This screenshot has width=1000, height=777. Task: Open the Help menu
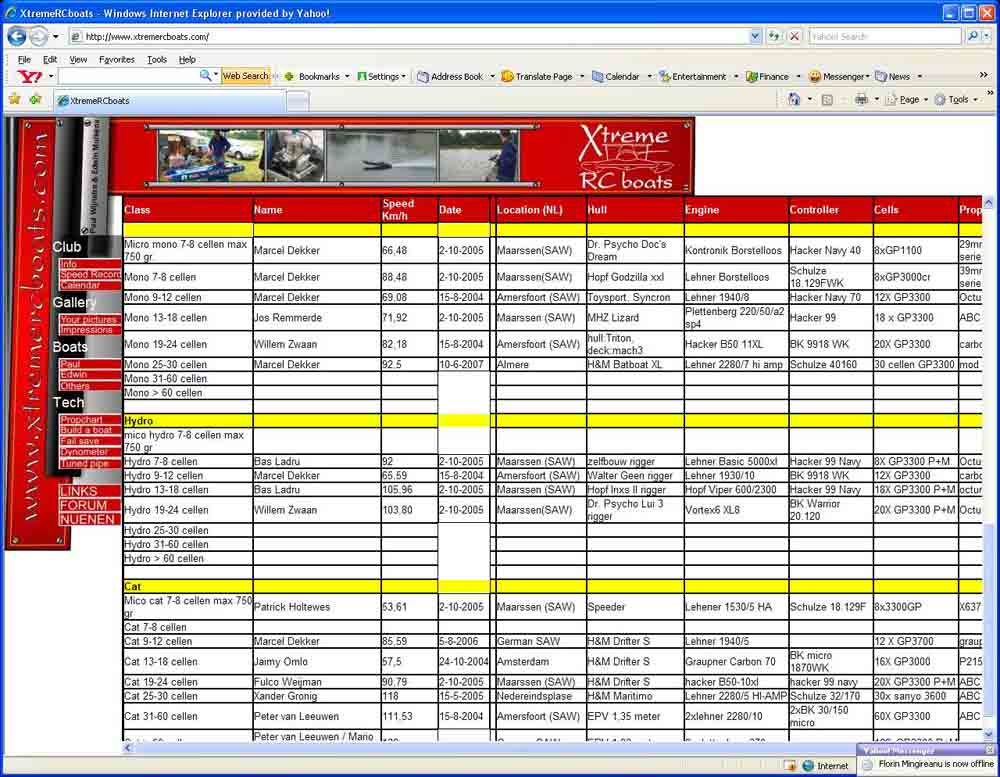tap(187, 59)
